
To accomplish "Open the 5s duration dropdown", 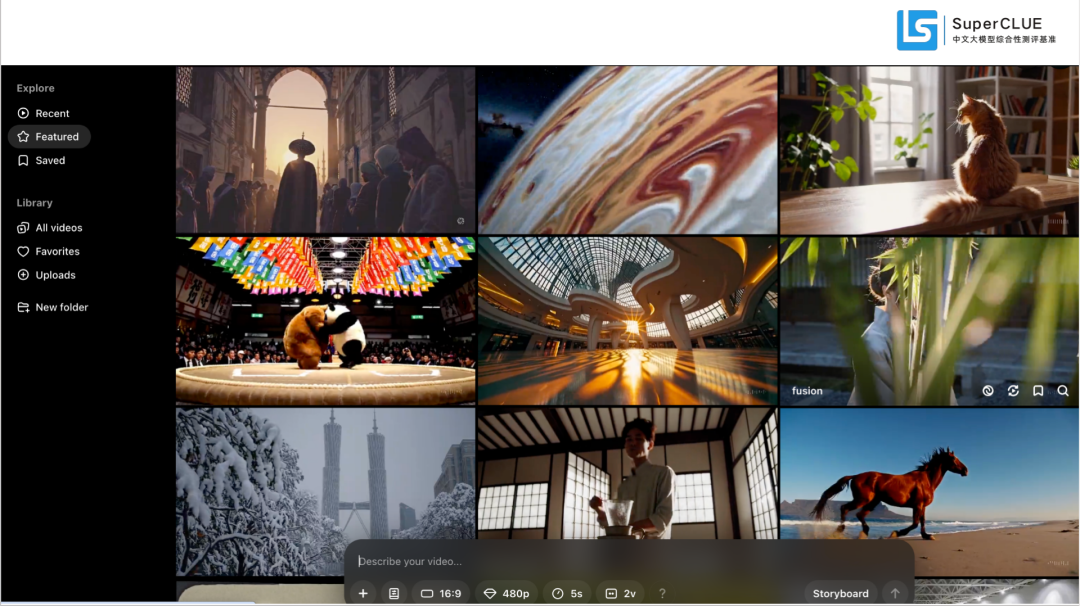I will [568, 593].
